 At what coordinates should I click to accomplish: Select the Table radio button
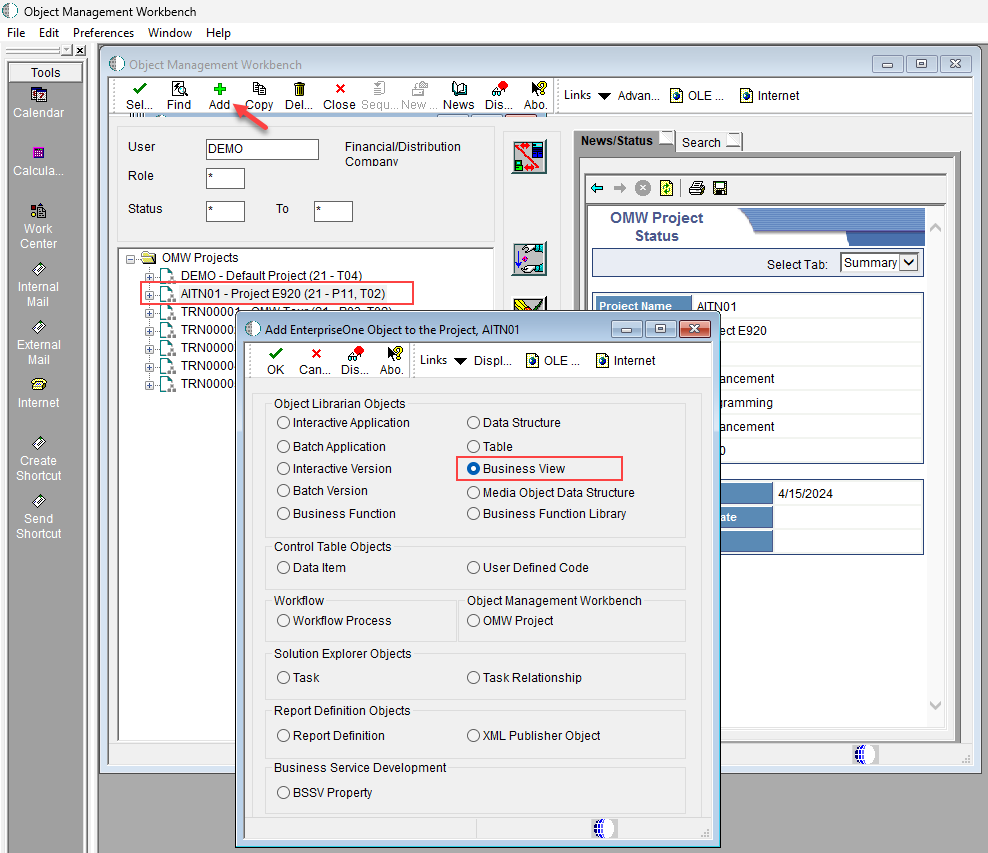473,447
